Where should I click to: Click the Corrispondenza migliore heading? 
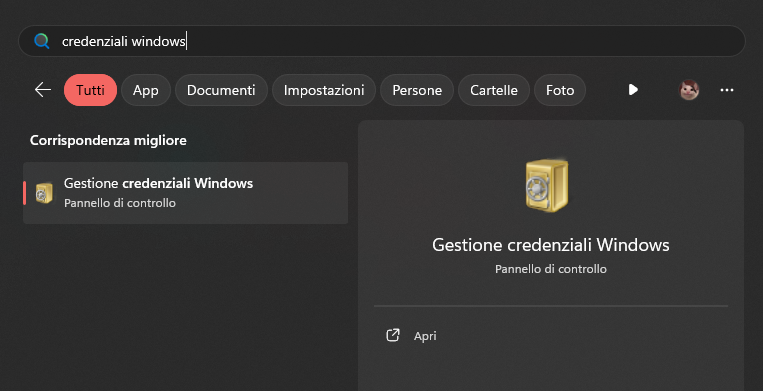pos(108,140)
